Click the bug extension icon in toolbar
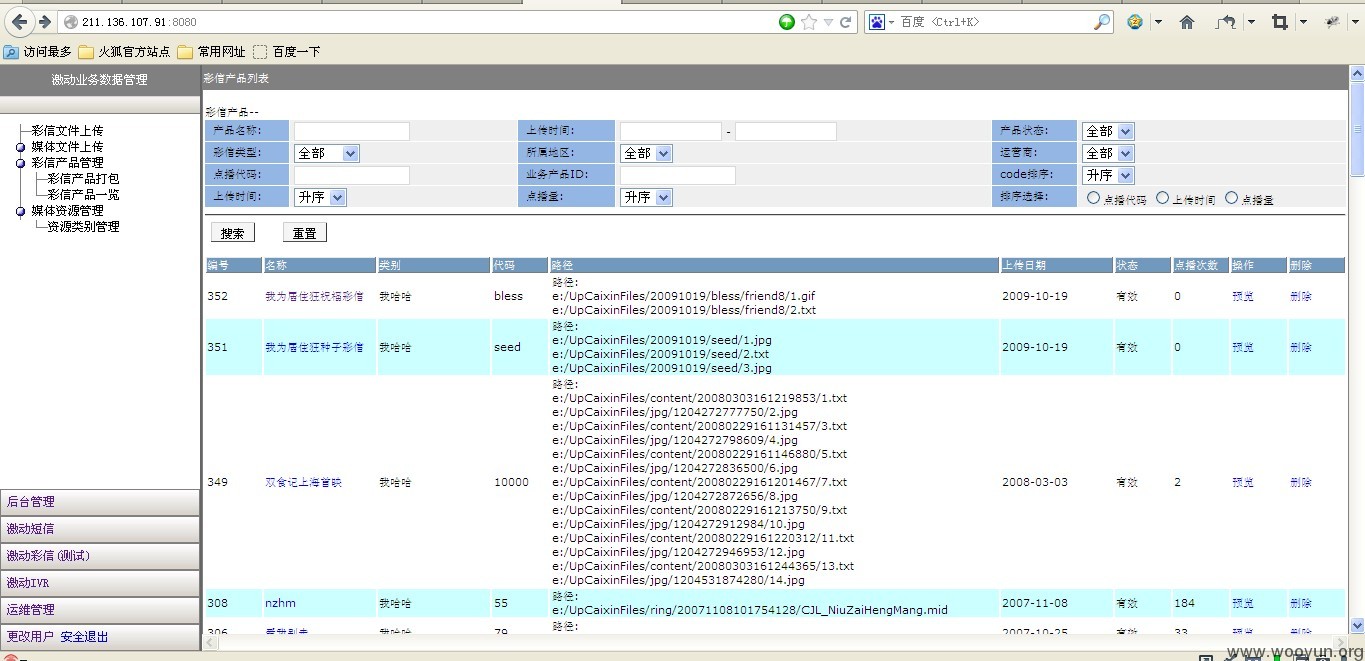Image resolution: width=1365 pixels, height=661 pixels. pyautogui.click(x=1332, y=22)
